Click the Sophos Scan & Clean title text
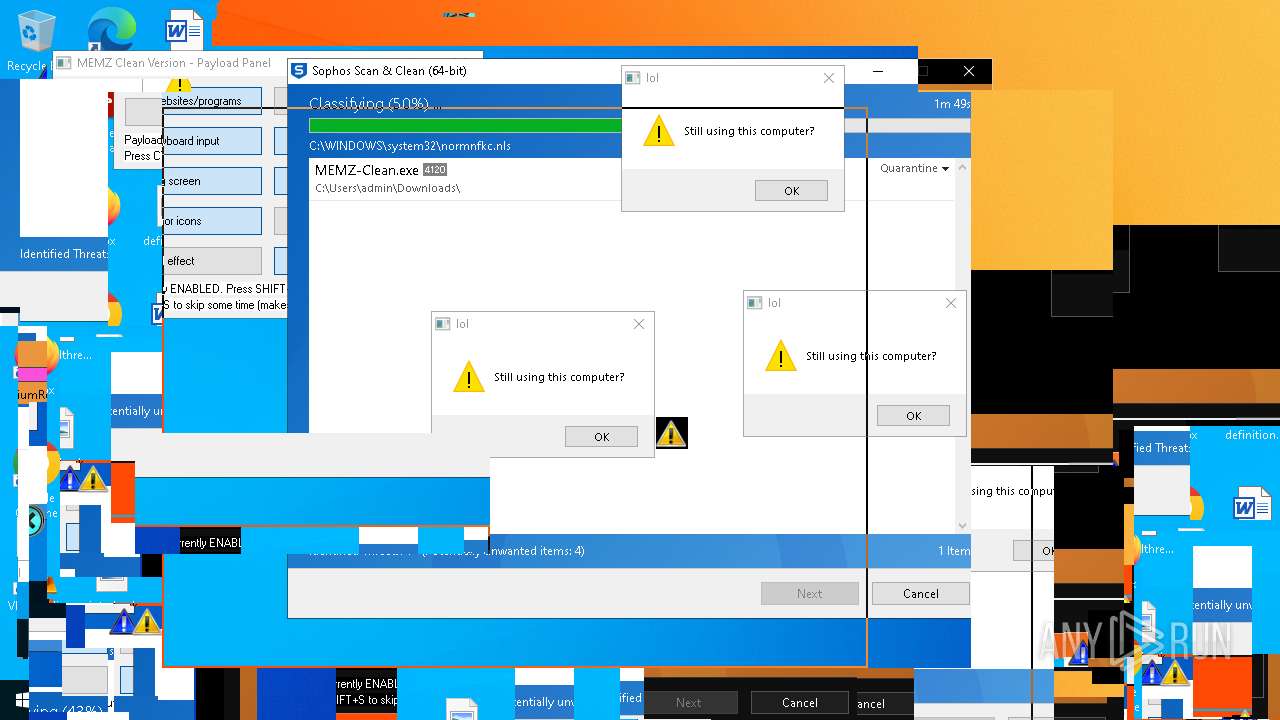Image resolution: width=1280 pixels, height=720 pixels. tap(389, 71)
